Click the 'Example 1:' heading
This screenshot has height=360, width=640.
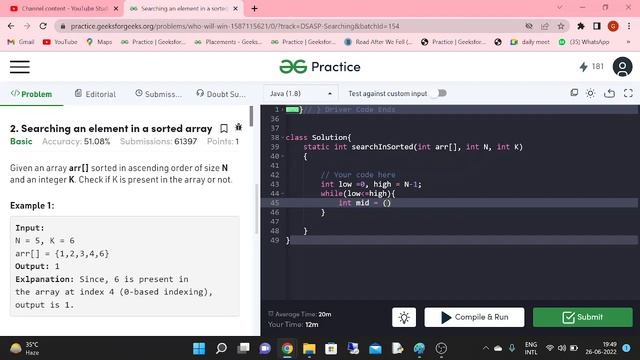point(32,205)
